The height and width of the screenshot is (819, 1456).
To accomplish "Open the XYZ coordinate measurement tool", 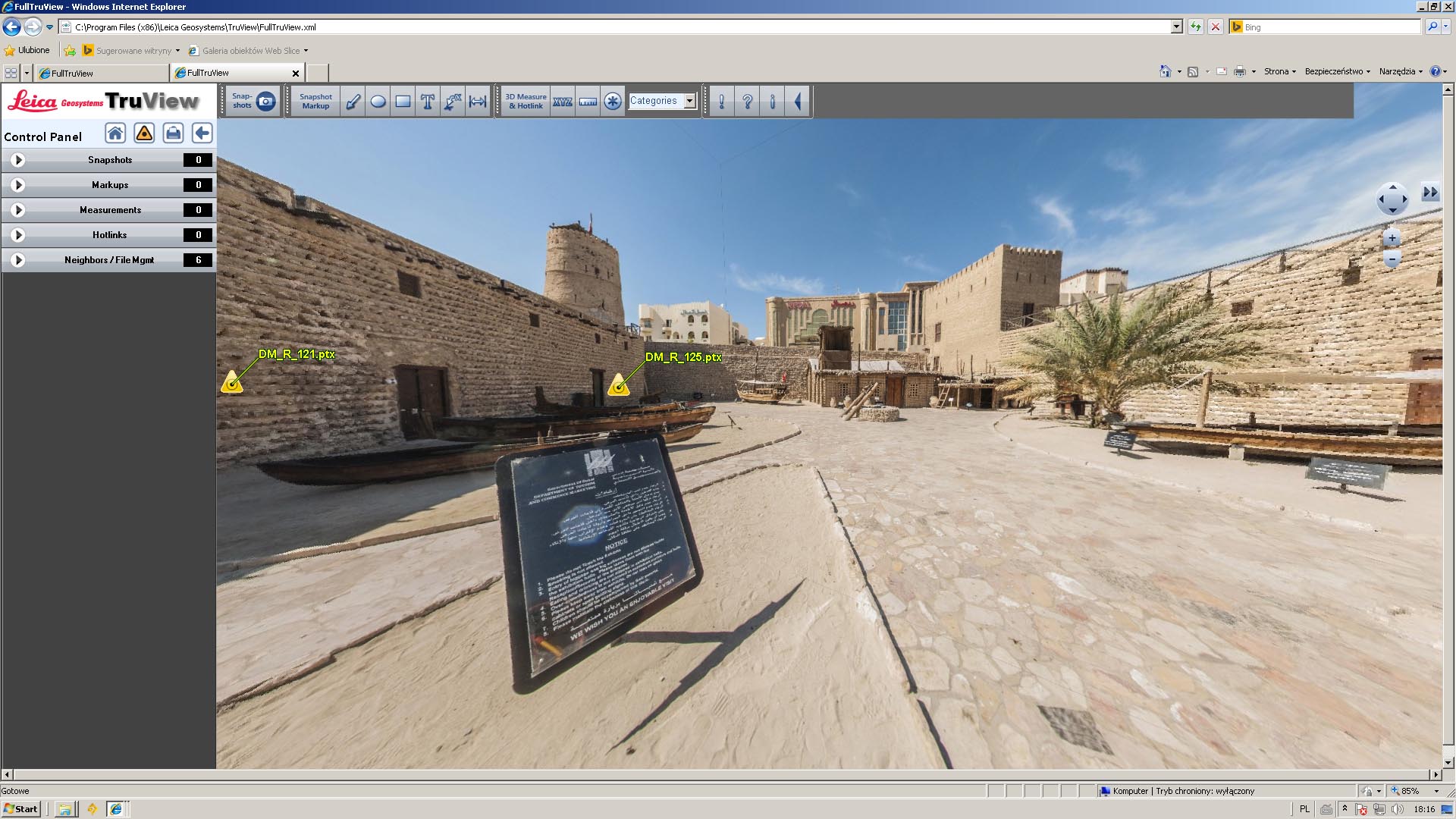I will [x=563, y=100].
